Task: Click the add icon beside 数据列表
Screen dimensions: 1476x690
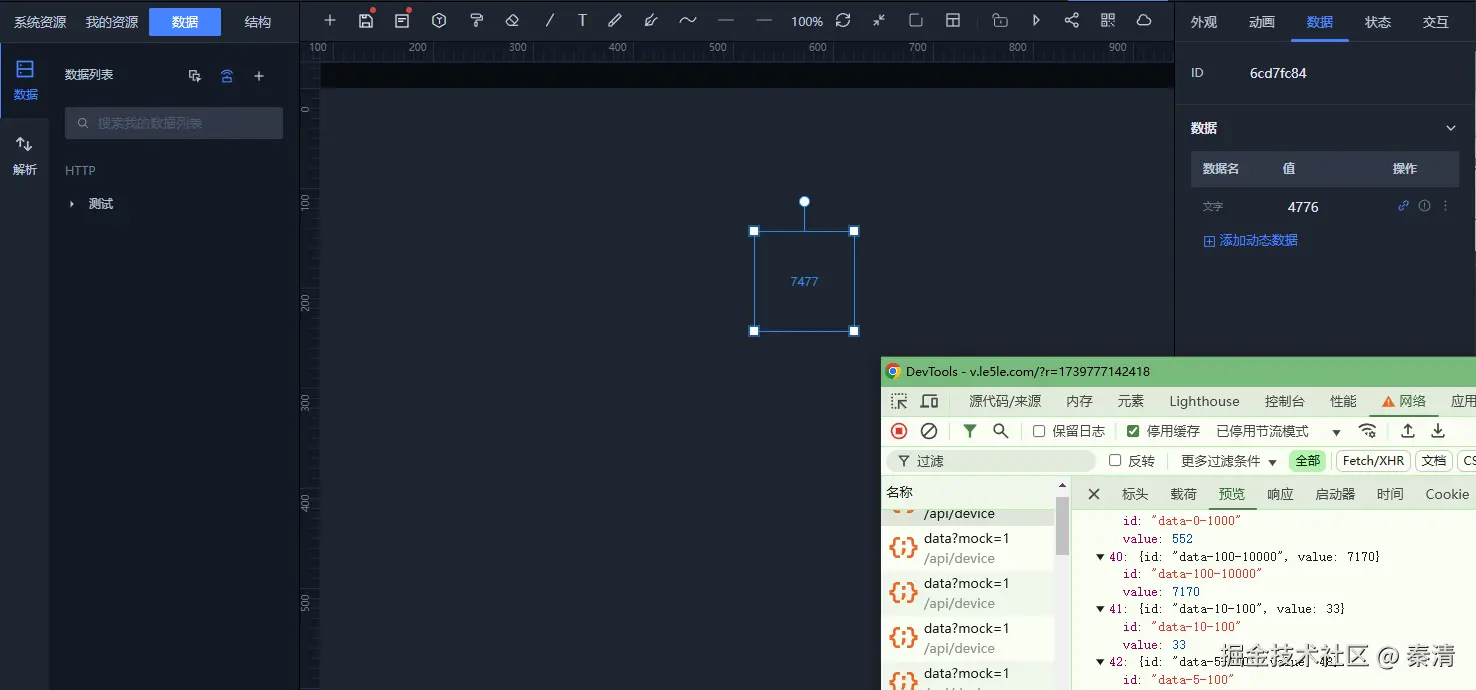Action: (259, 76)
